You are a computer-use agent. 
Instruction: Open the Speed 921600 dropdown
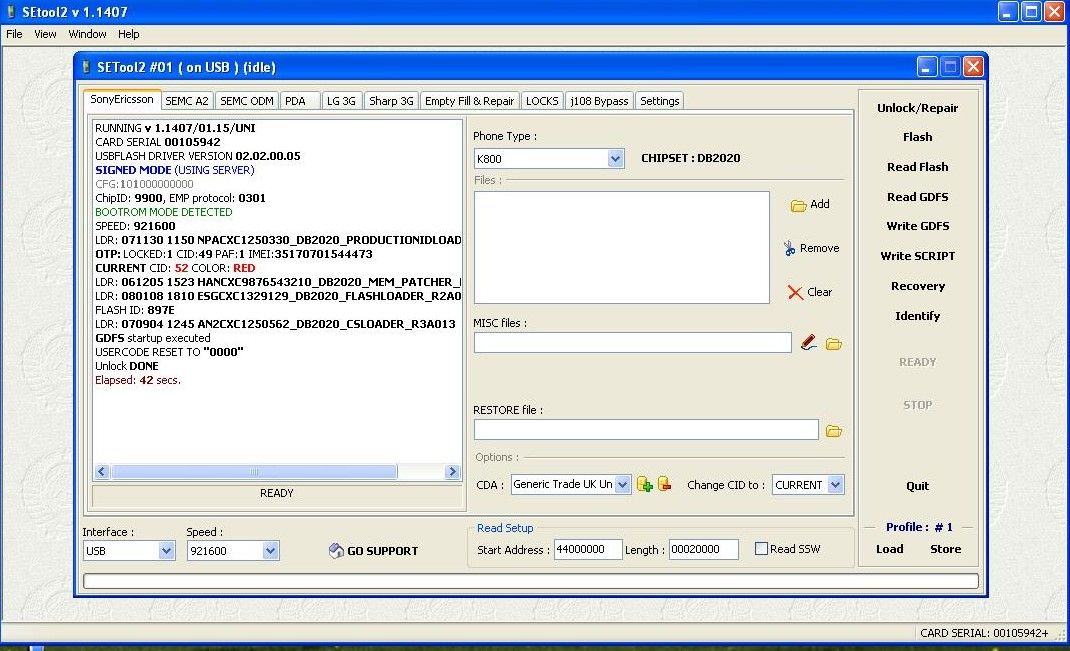[x=270, y=551]
